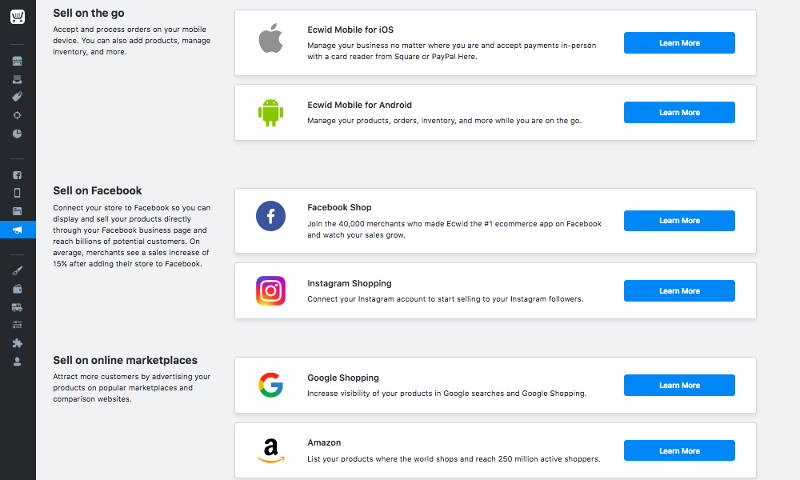Click the Instagram logo thumbnail
Image resolution: width=800 pixels, height=480 pixels.
pyautogui.click(x=270, y=291)
